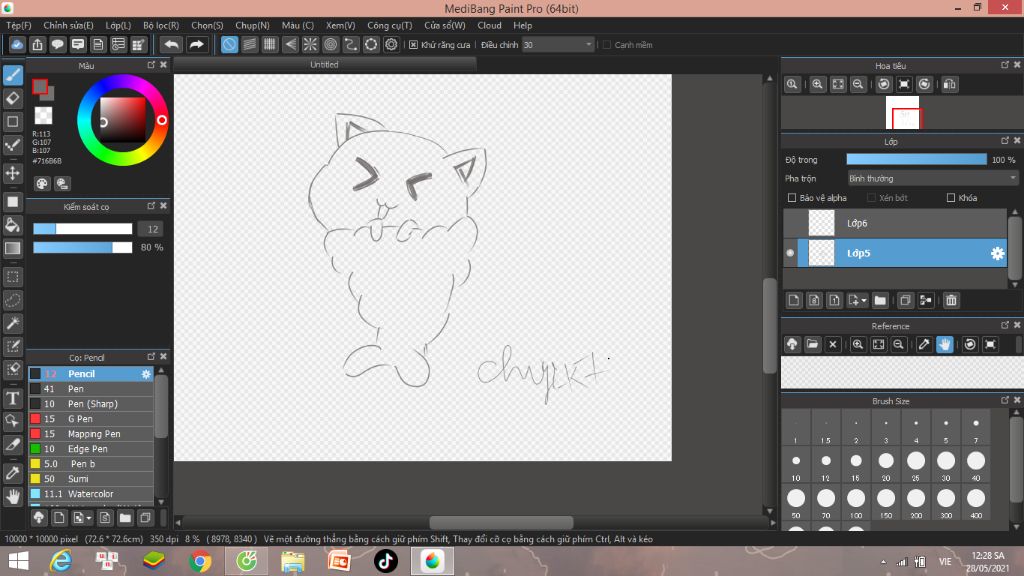
Task: Toggle Khử răng cưa anti-aliasing checkbox
Action: (413, 45)
